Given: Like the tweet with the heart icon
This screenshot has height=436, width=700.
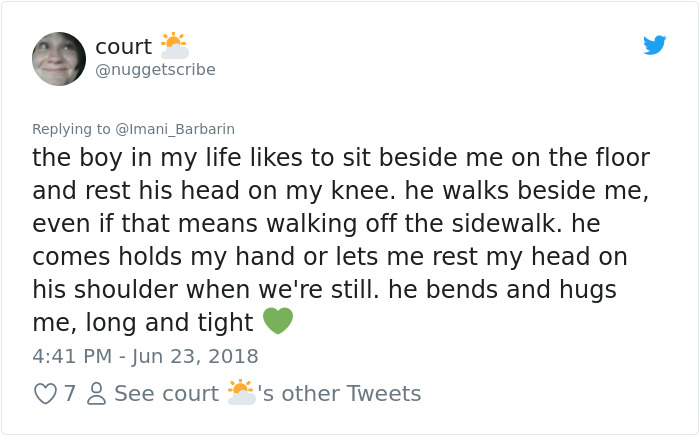Looking at the screenshot, I should [45, 394].
